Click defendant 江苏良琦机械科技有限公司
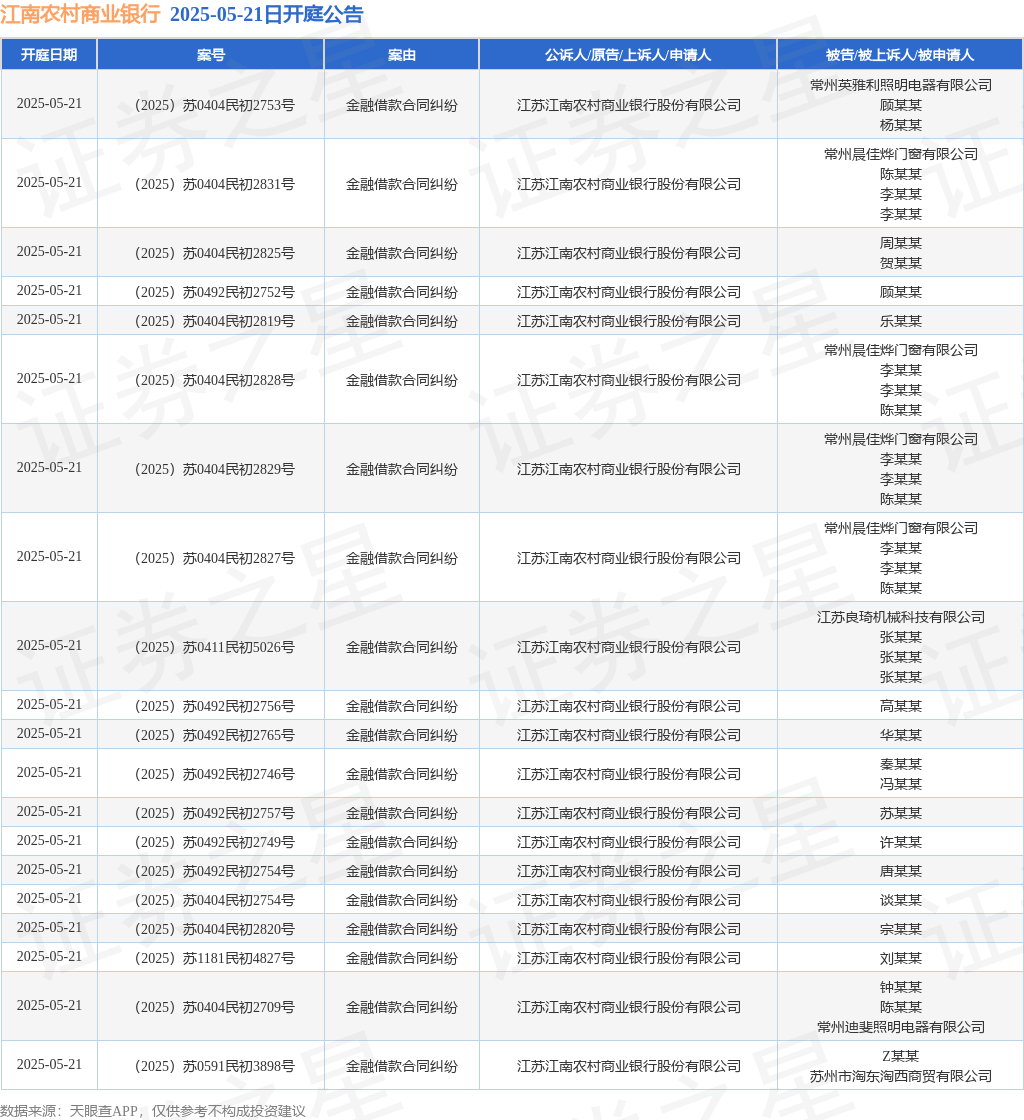This screenshot has width=1024, height=1120. click(x=900, y=617)
